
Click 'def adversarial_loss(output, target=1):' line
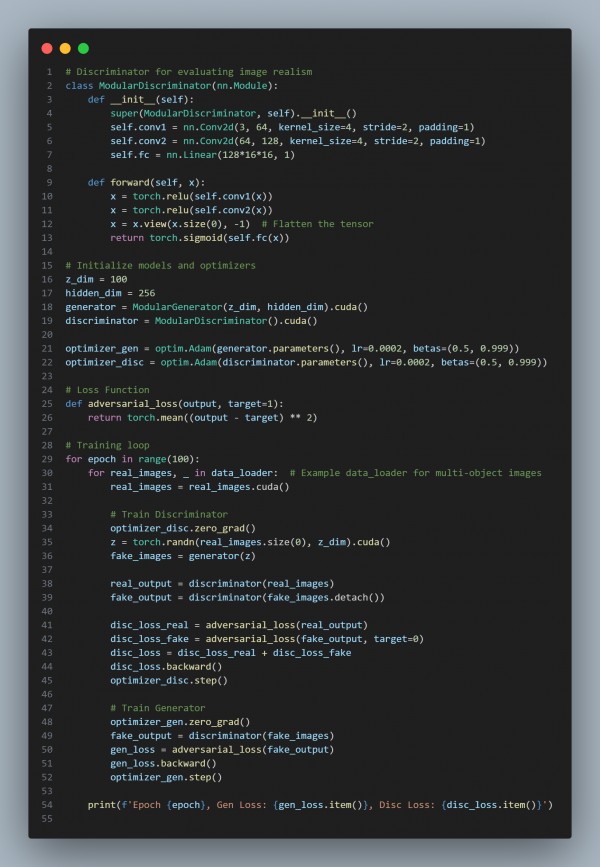tap(174, 404)
